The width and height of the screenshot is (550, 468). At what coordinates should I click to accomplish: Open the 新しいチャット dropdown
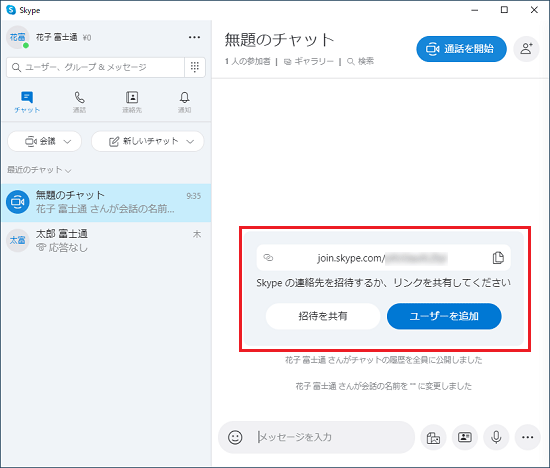[148, 141]
